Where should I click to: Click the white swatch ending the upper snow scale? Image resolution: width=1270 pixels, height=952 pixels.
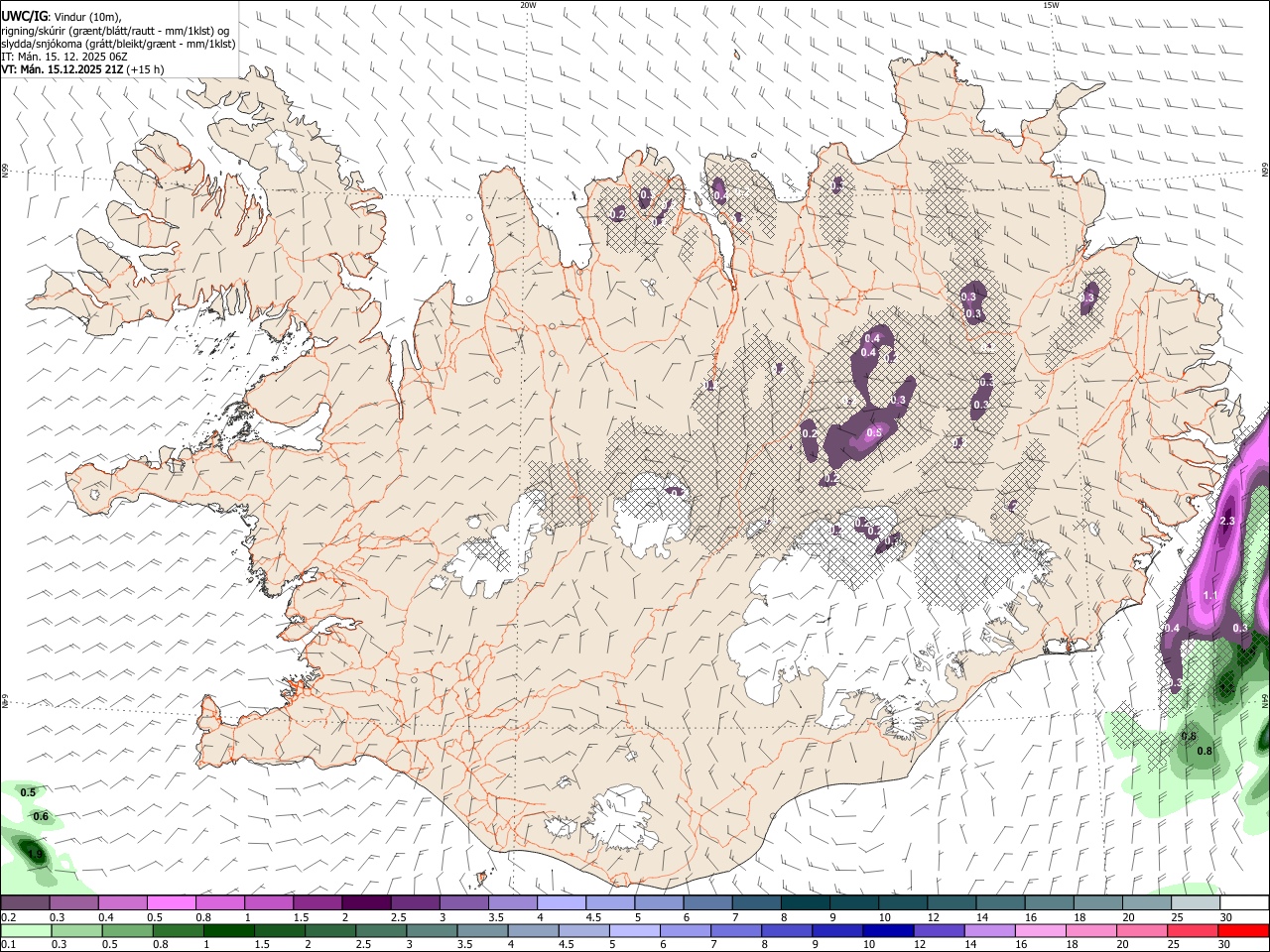tap(1244, 902)
